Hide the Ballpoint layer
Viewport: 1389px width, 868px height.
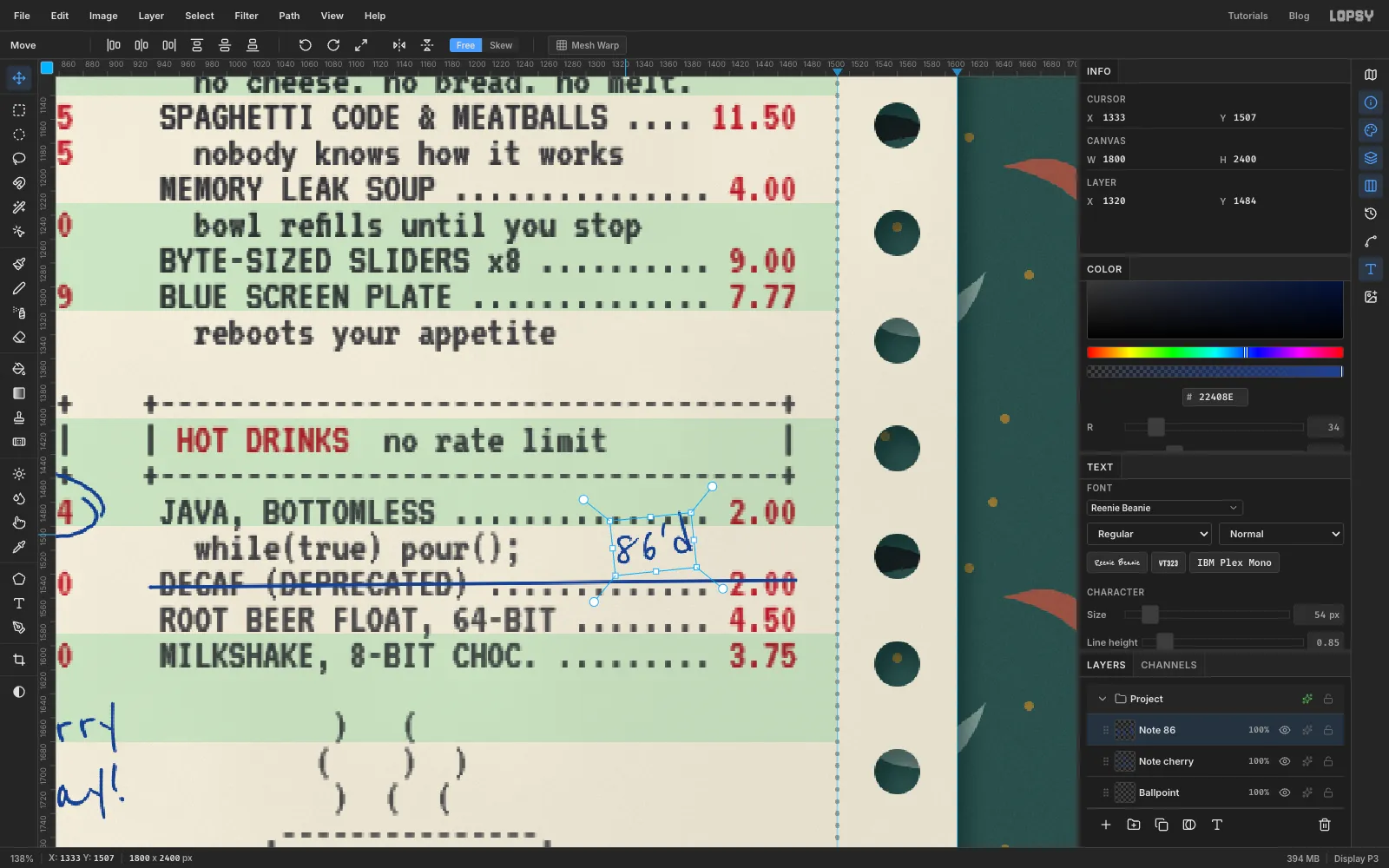click(1285, 792)
